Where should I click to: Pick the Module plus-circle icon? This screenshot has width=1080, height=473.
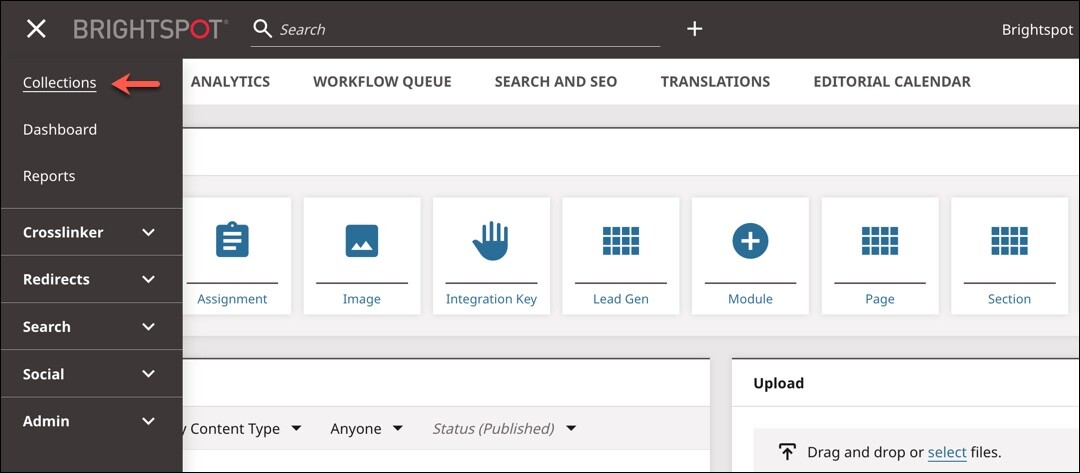[x=750, y=241]
